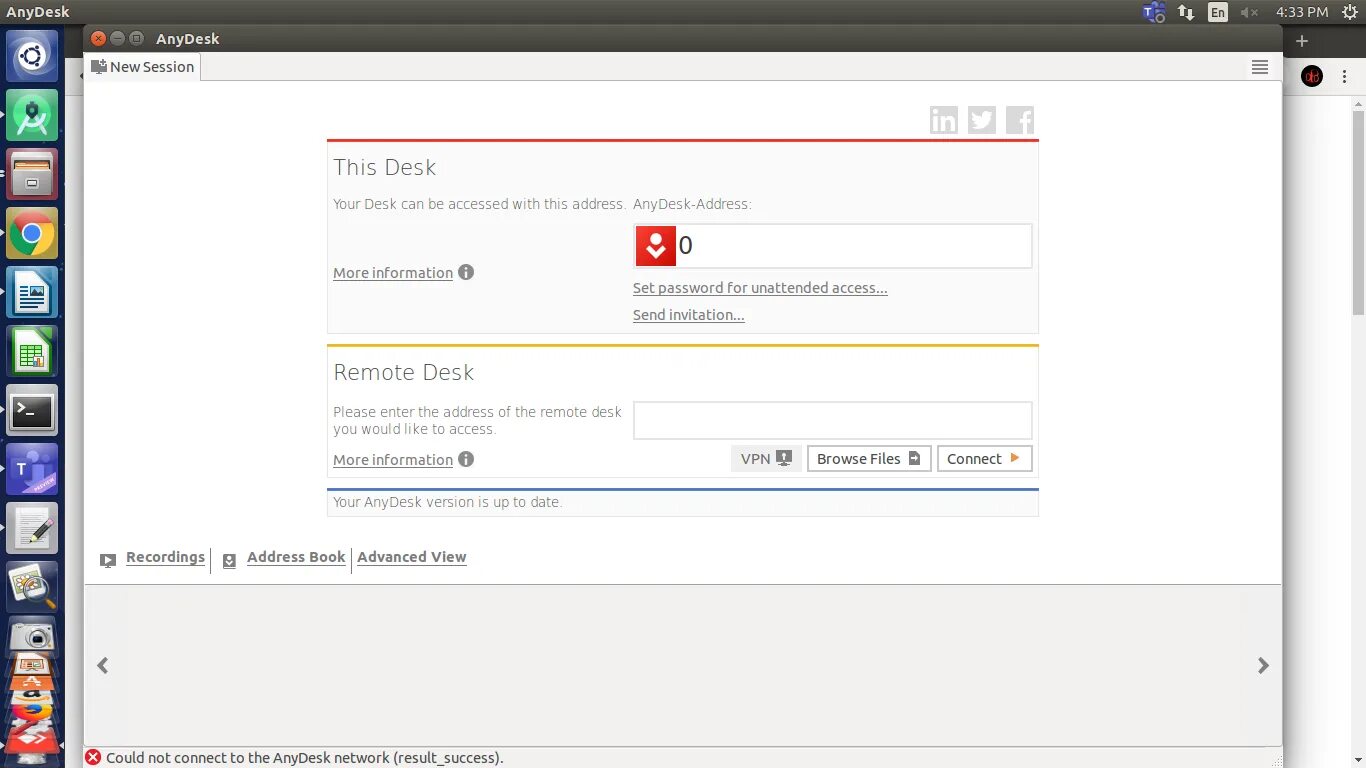This screenshot has width=1366, height=768.
Task: Click the Browse Files button
Action: click(x=869, y=459)
